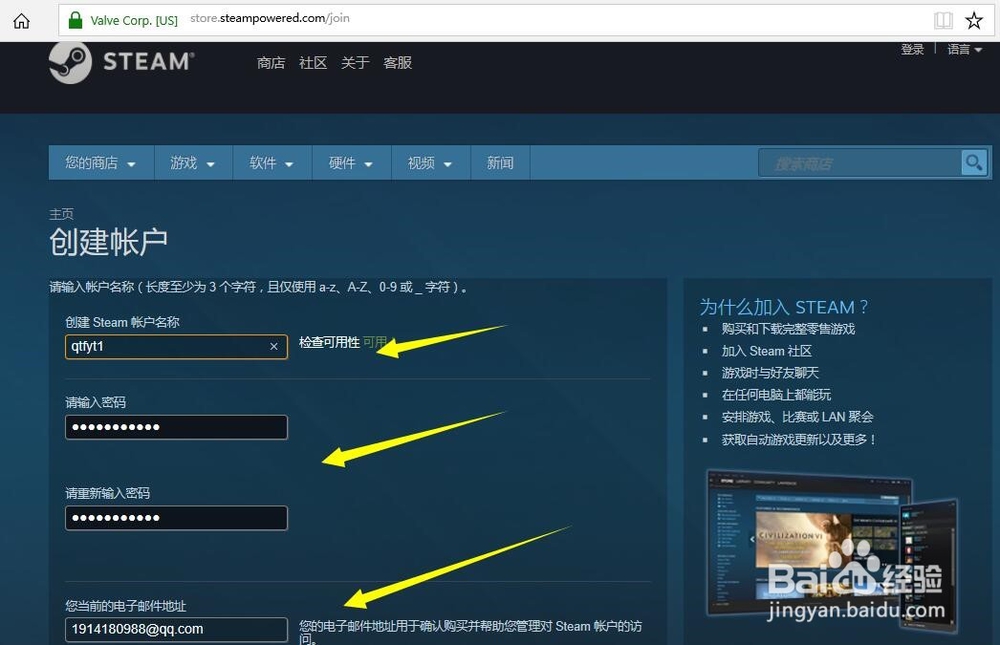
Task: Click the Valve Corp. [US] certificate label
Action: pyautogui.click(x=134, y=20)
